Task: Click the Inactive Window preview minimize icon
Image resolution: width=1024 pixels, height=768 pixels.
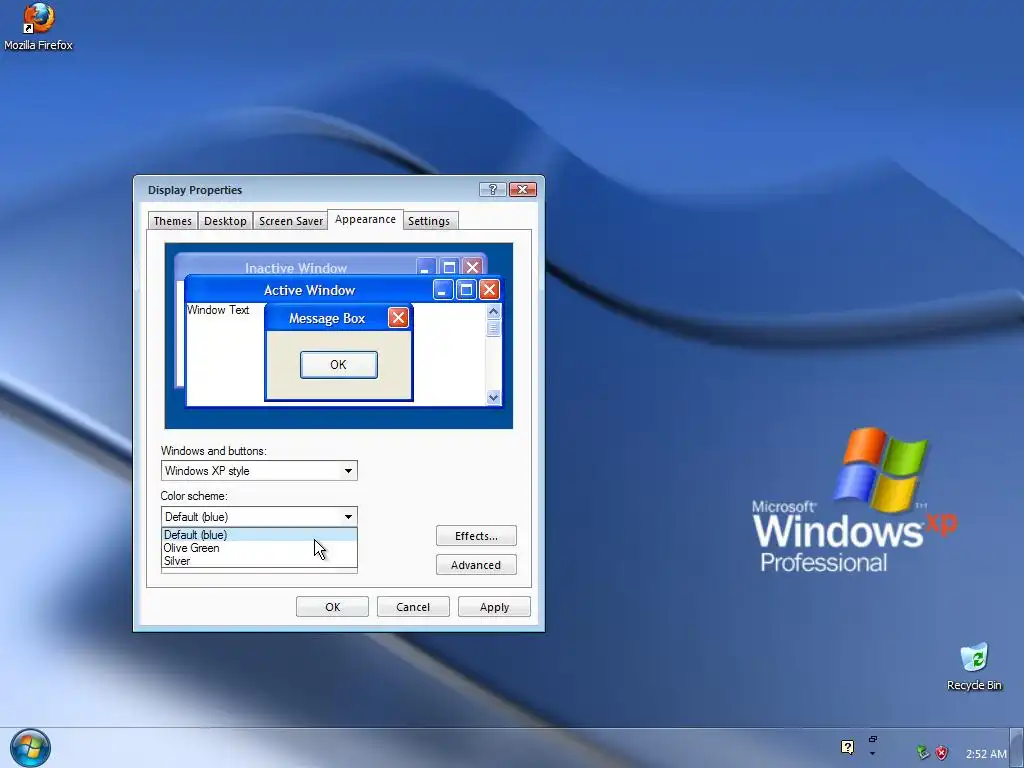Action: [426, 266]
